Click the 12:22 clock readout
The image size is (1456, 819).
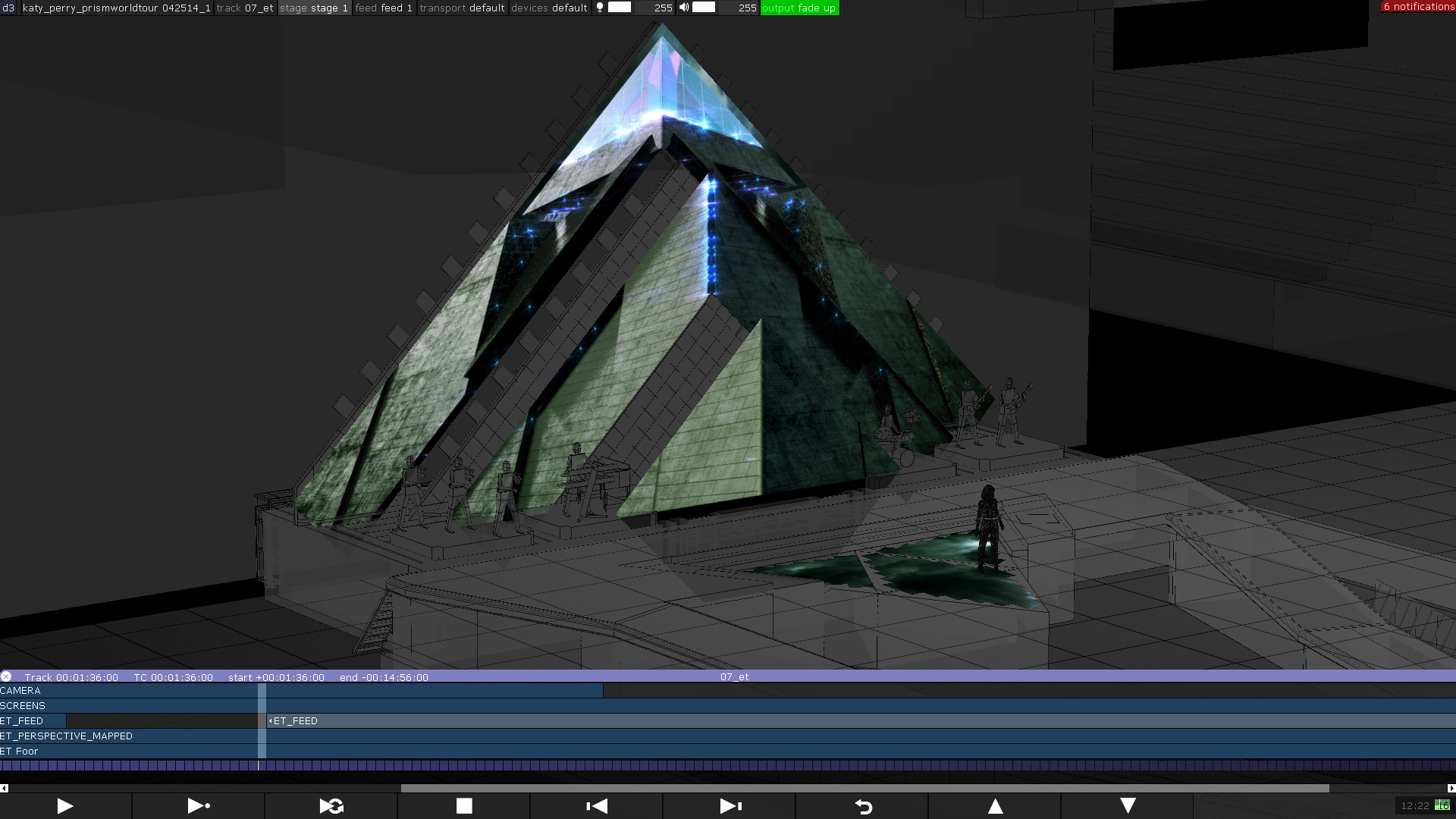1414,806
